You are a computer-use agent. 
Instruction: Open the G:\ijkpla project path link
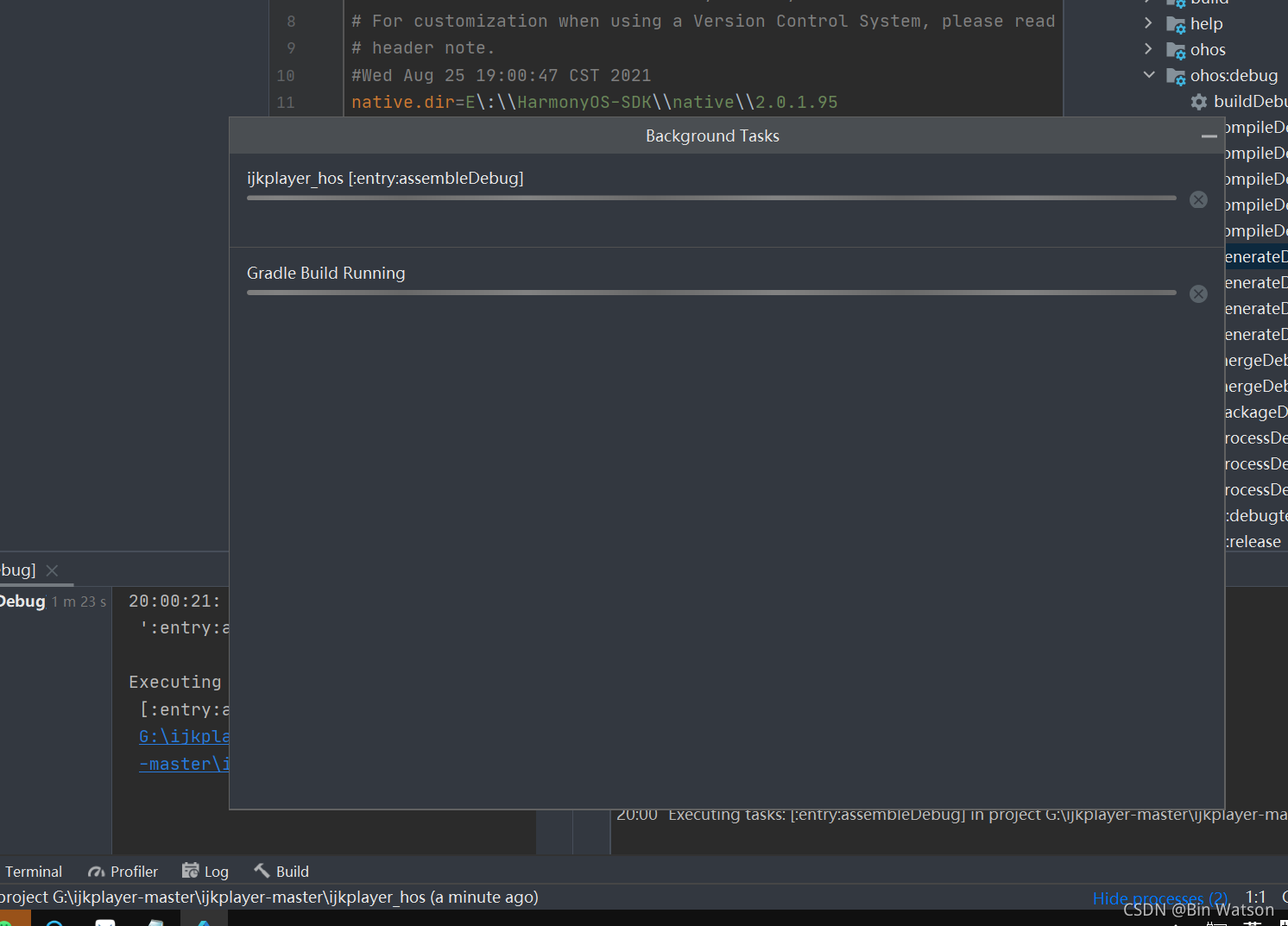point(184,736)
